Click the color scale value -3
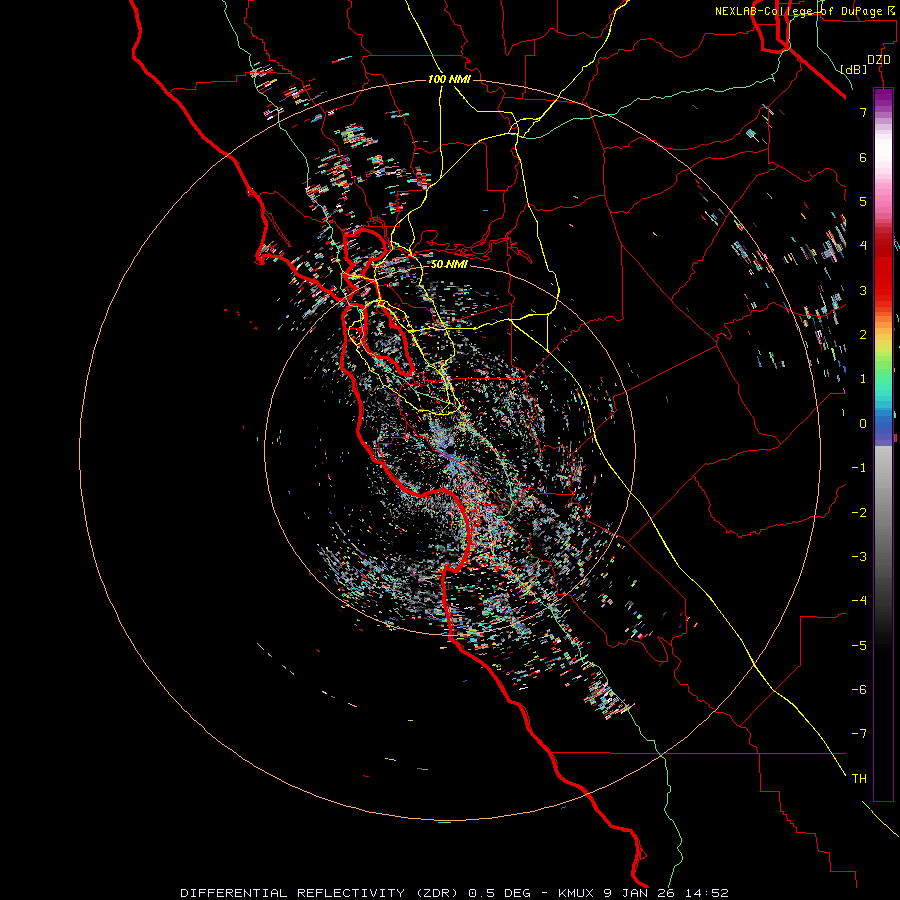Image resolution: width=900 pixels, height=900 pixels. pos(859,557)
